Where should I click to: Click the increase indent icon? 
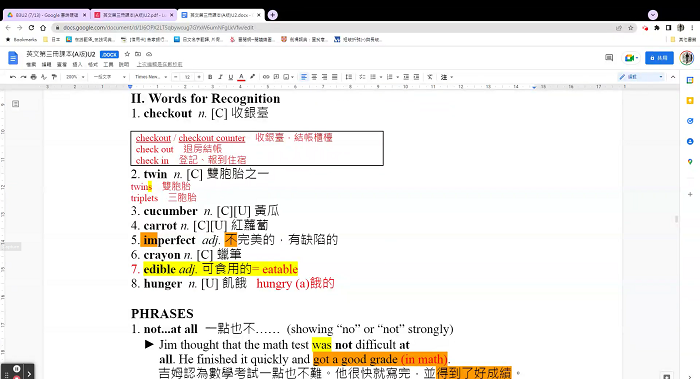point(416,77)
